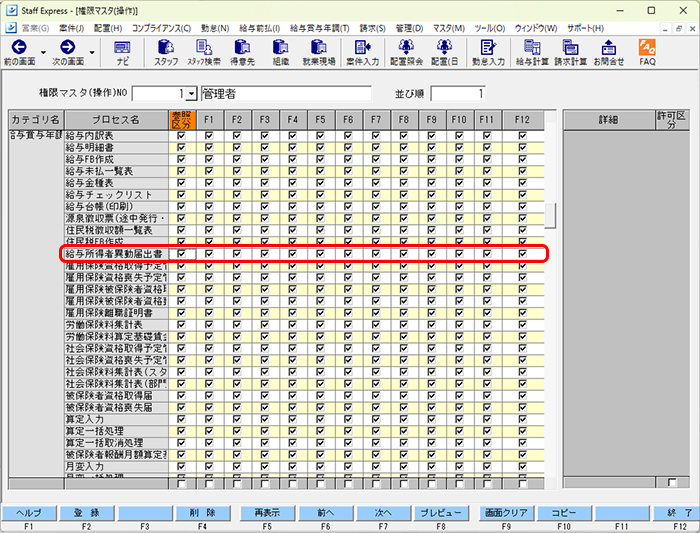Open the 勤怠入力 toolbar icon

tap(487, 47)
